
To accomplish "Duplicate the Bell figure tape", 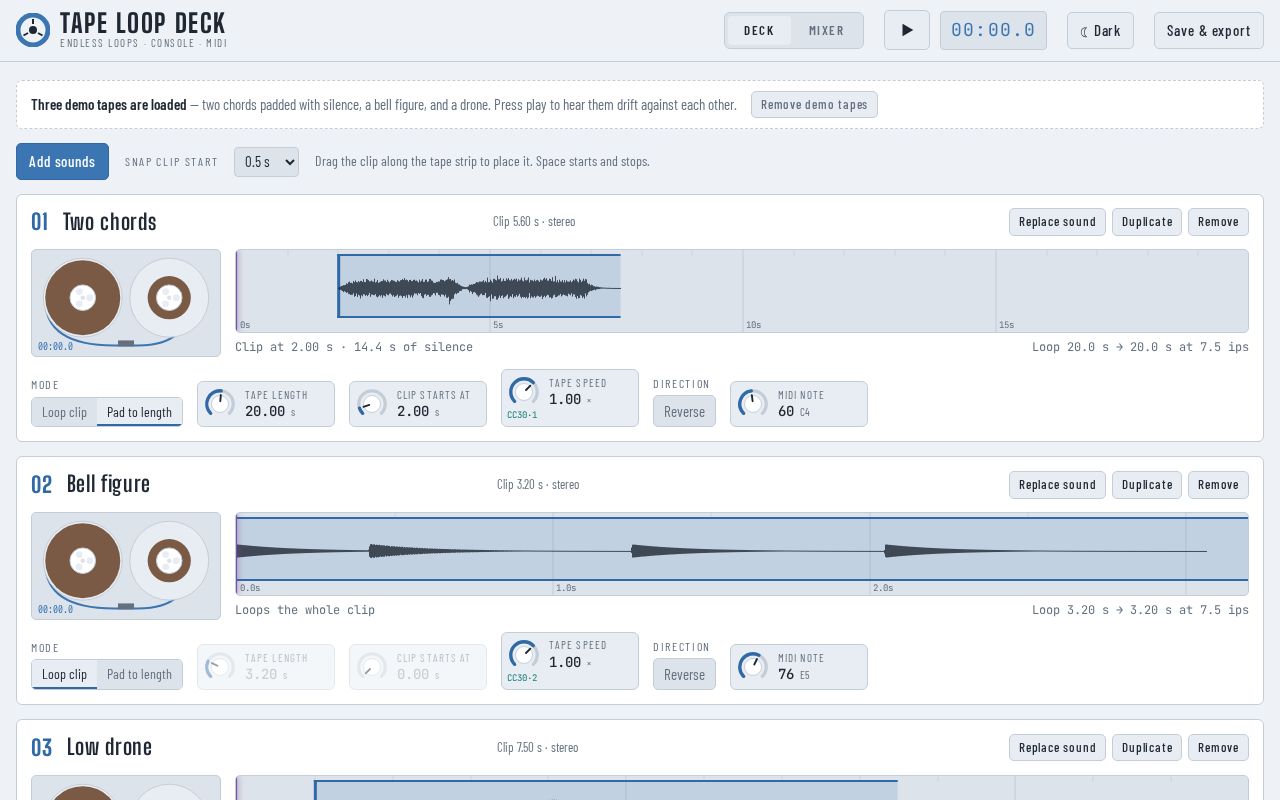I will tap(1147, 485).
